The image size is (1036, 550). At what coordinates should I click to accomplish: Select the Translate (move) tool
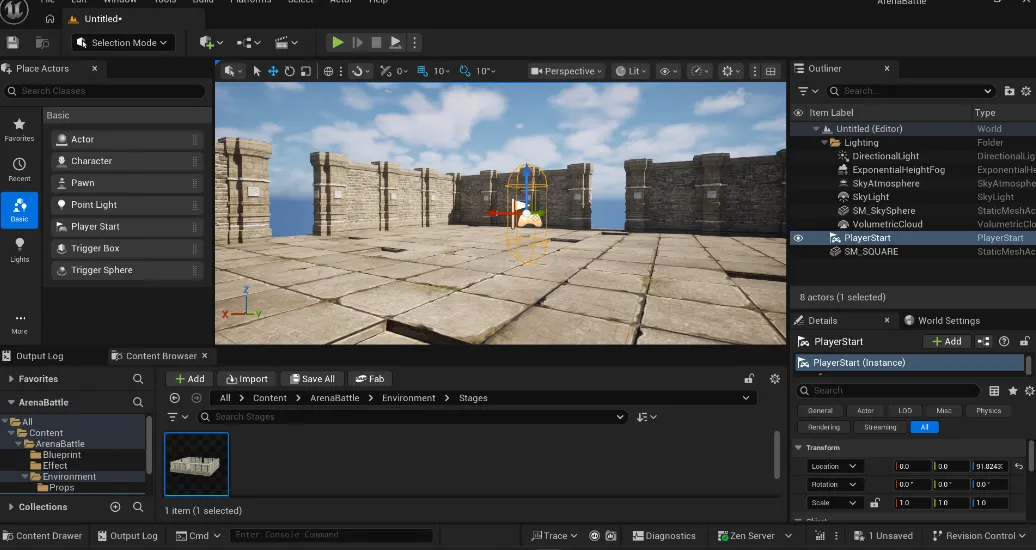273,71
